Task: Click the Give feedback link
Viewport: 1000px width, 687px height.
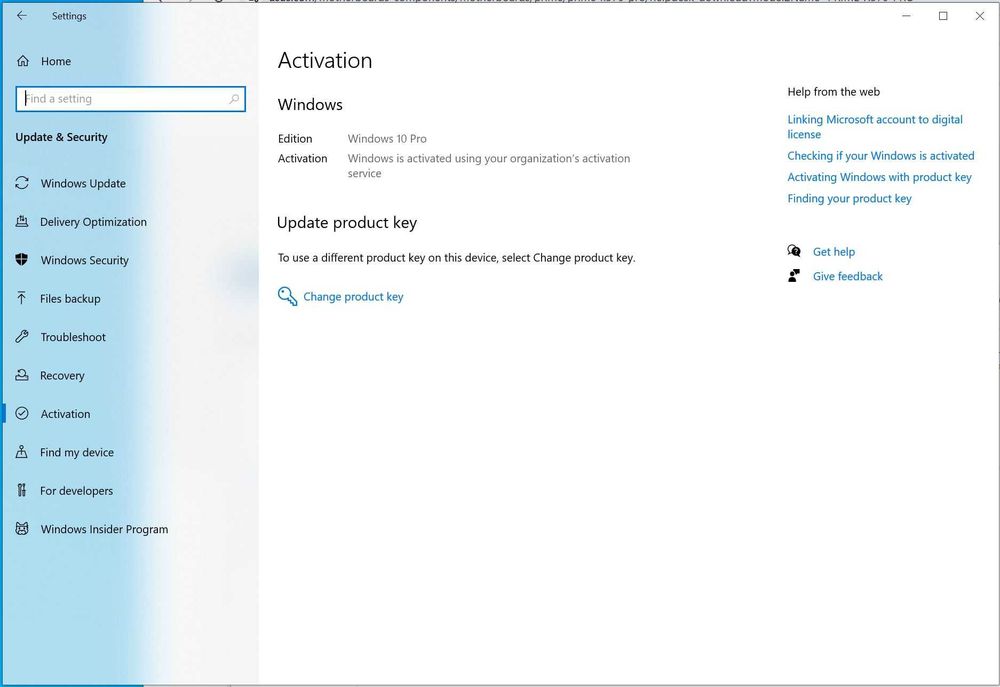Action: (x=848, y=276)
